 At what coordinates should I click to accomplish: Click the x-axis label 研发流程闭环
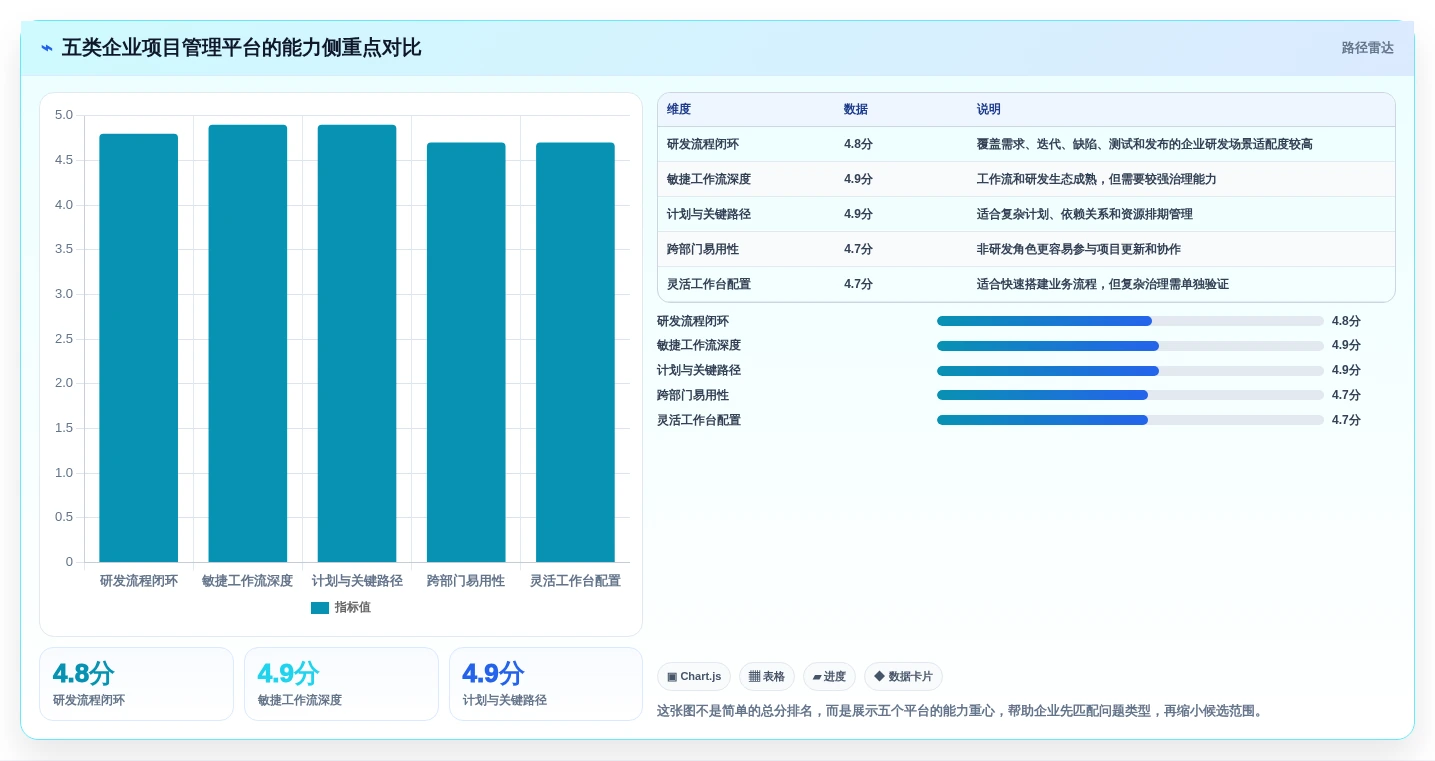(139, 580)
